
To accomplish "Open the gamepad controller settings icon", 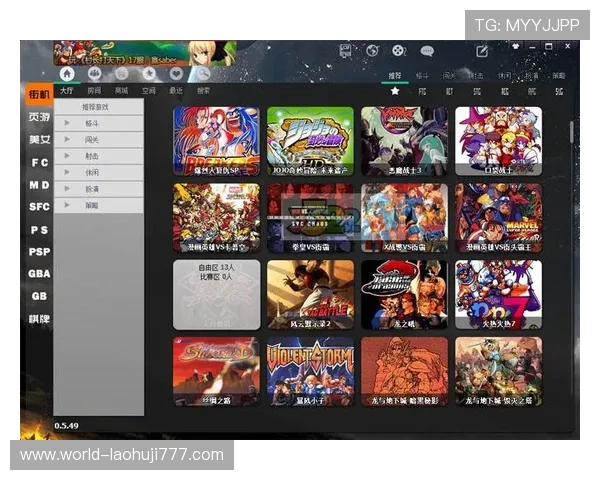I will pyautogui.click(x=398, y=50).
